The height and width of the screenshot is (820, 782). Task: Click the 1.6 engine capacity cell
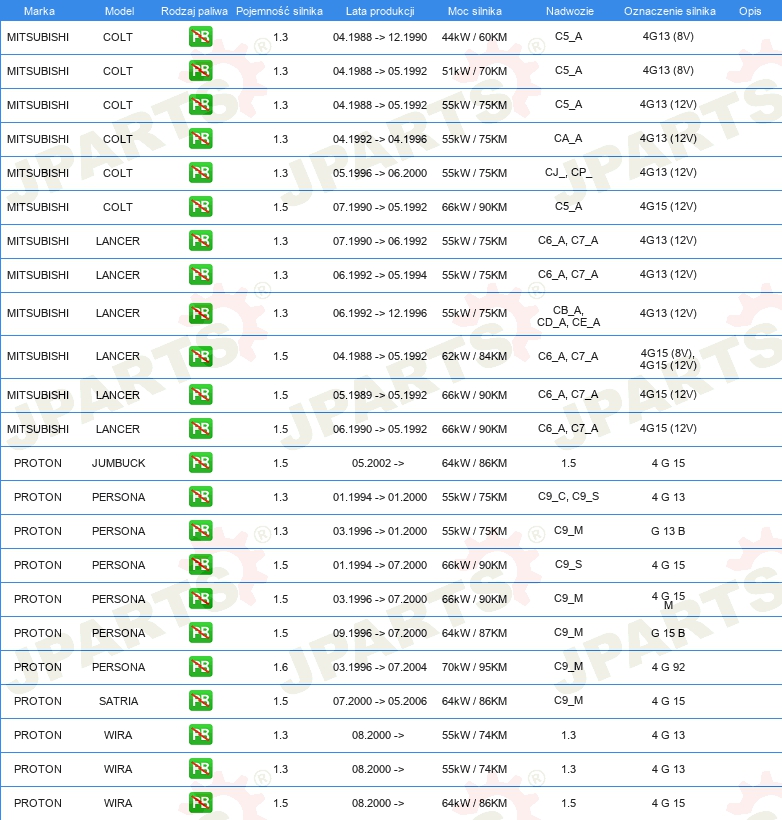pyautogui.click(x=280, y=667)
